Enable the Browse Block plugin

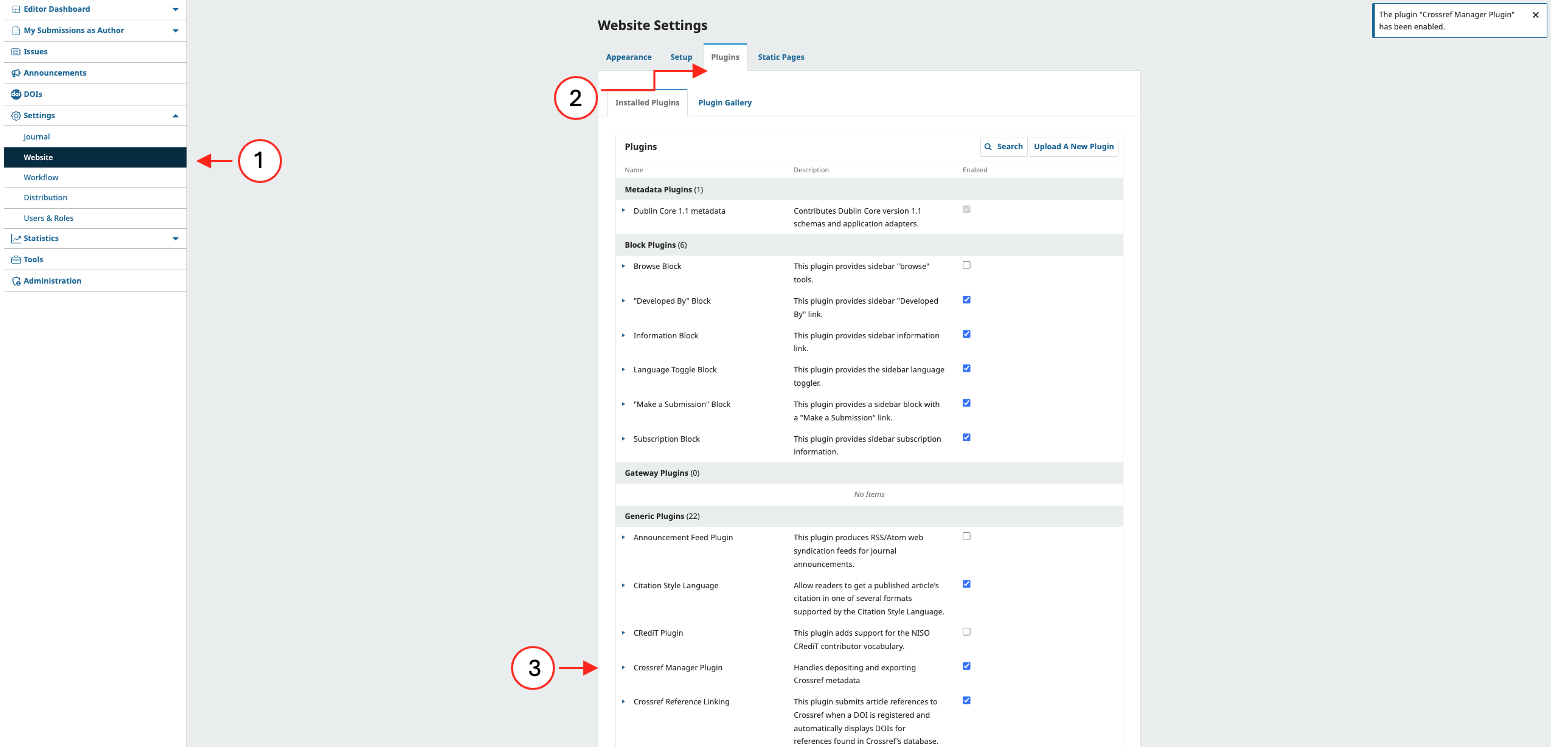[966, 265]
